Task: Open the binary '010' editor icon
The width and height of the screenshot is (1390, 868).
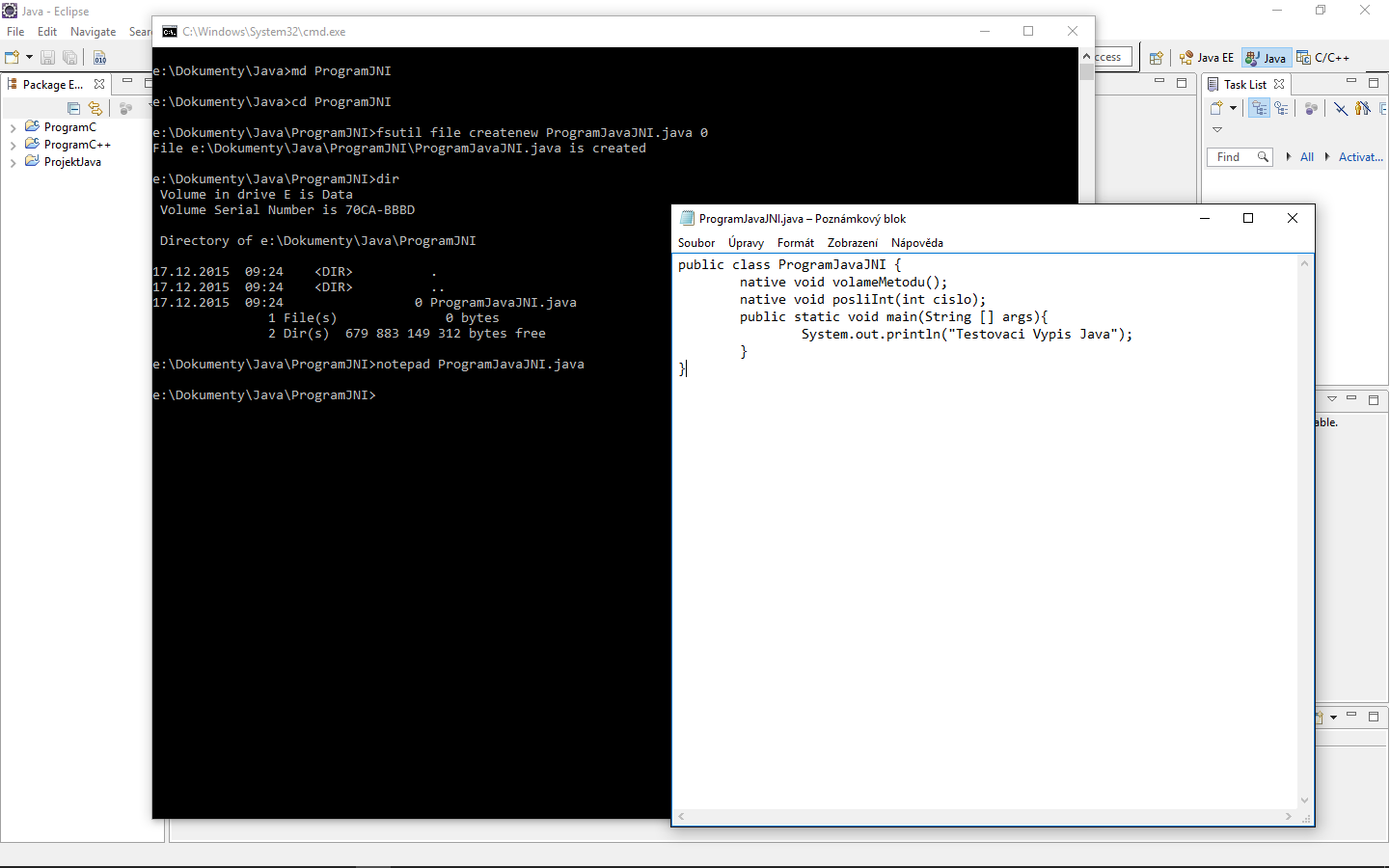Action: 99,57
